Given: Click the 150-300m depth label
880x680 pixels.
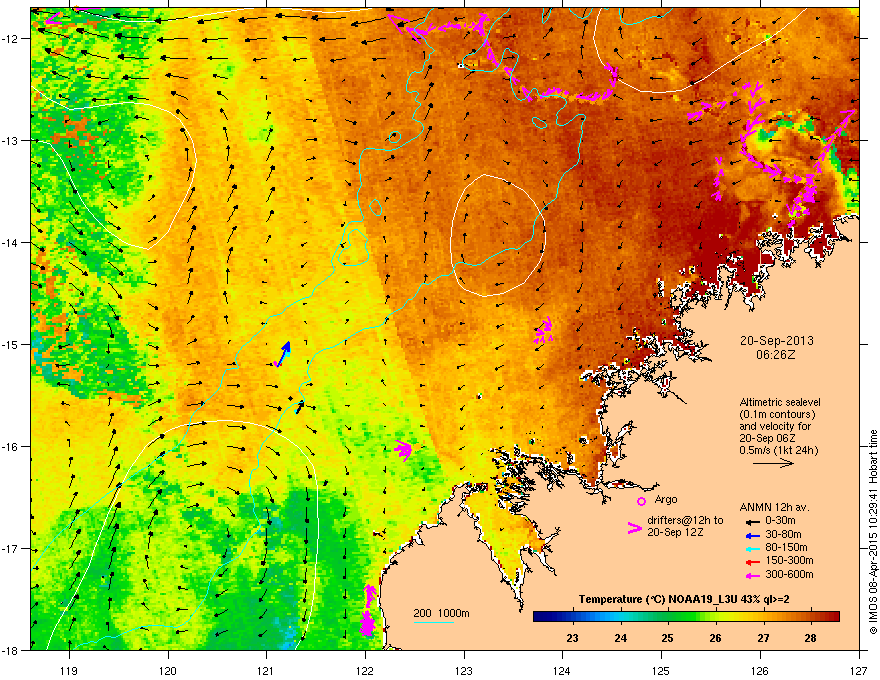Looking at the screenshot, I should pyautogui.click(x=789, y=560).
